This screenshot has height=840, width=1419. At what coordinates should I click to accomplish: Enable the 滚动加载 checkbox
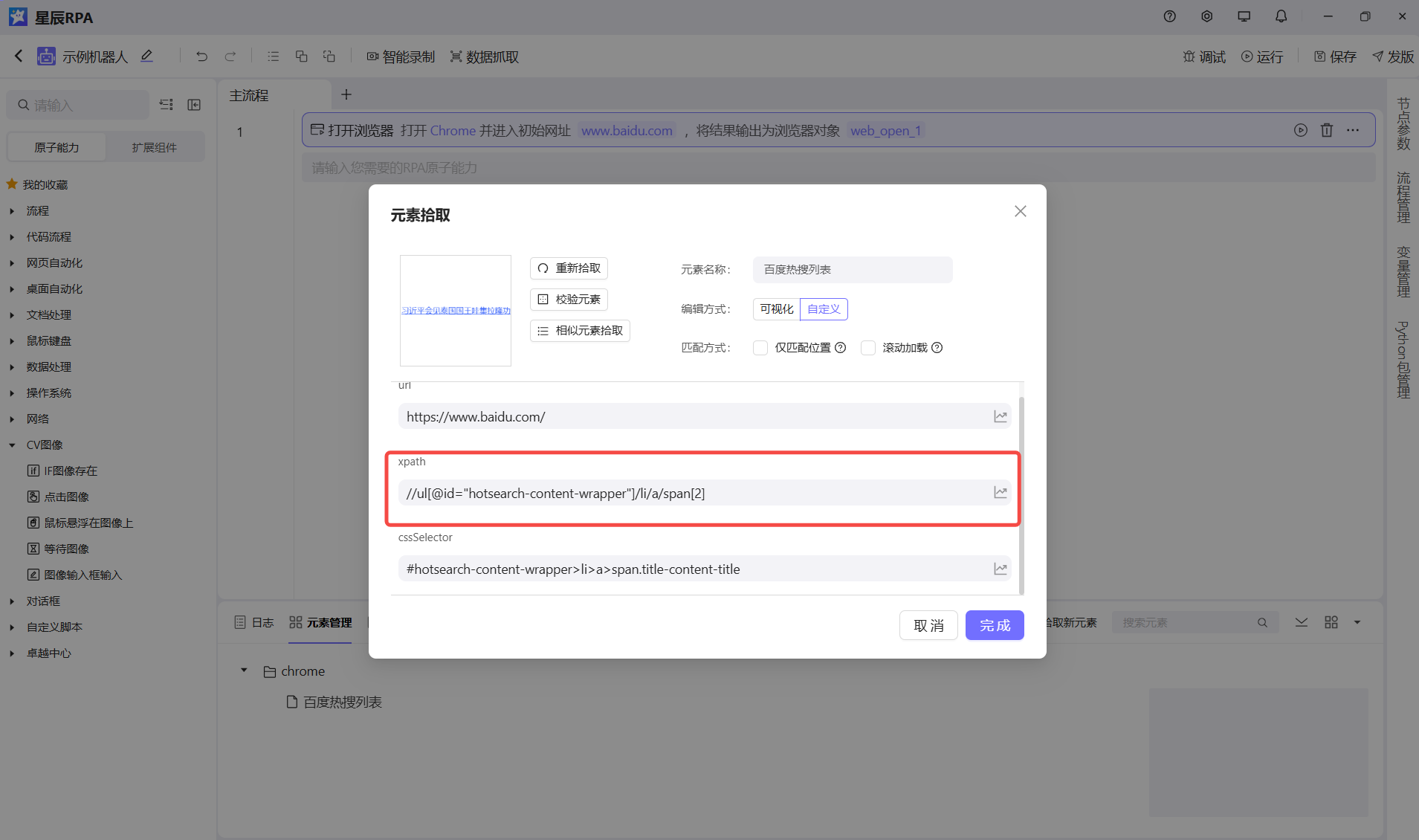(867, 348)
